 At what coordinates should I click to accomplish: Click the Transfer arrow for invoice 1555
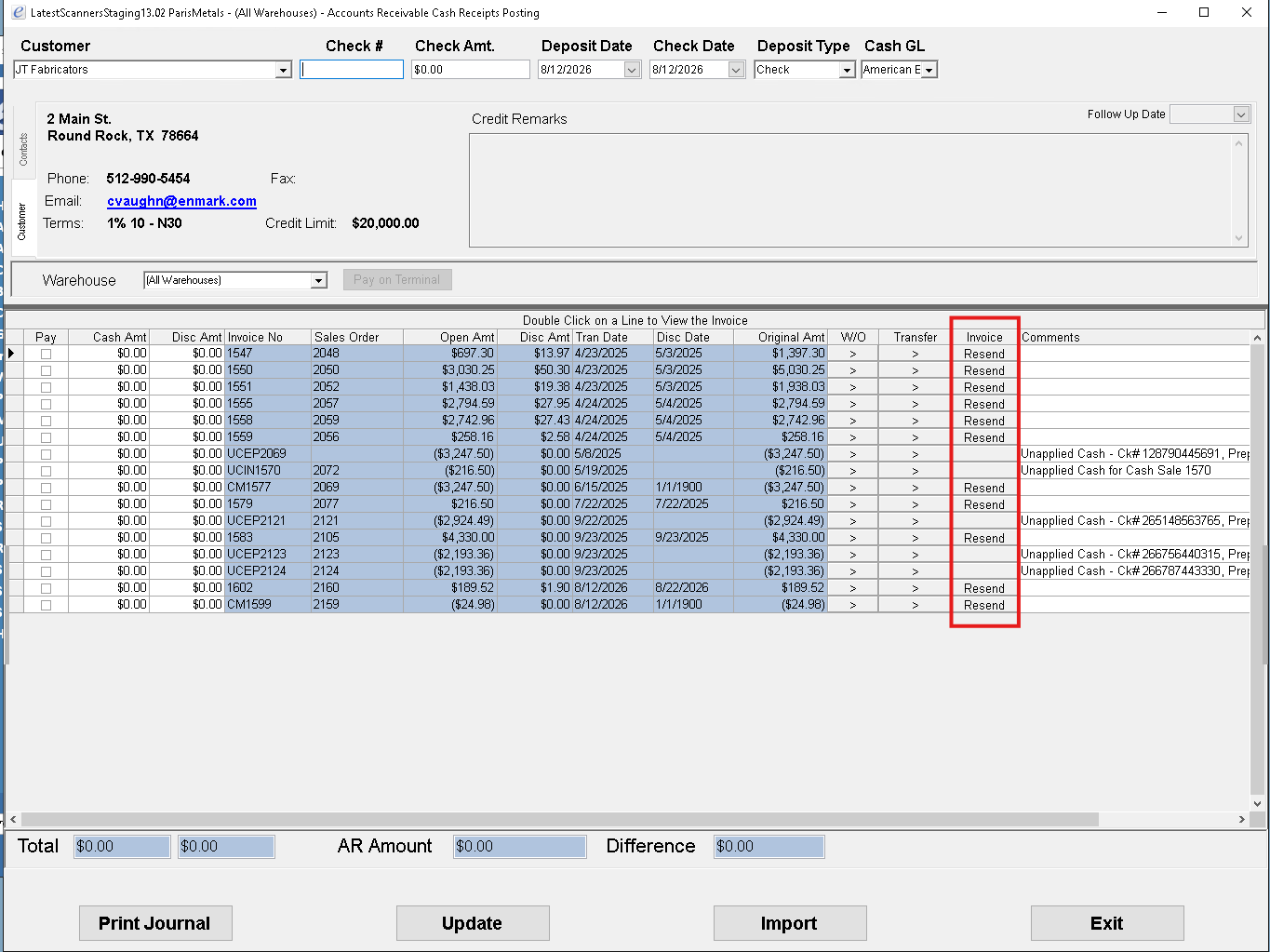coord(916,404)
